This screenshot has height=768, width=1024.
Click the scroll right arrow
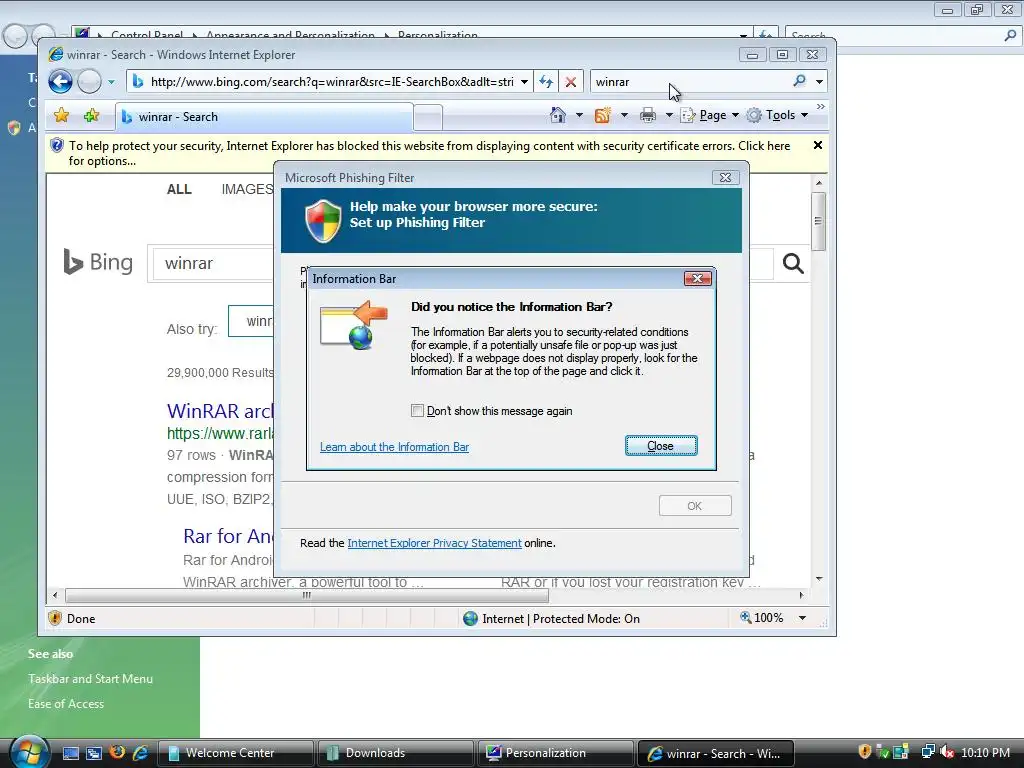coord(801,596)
